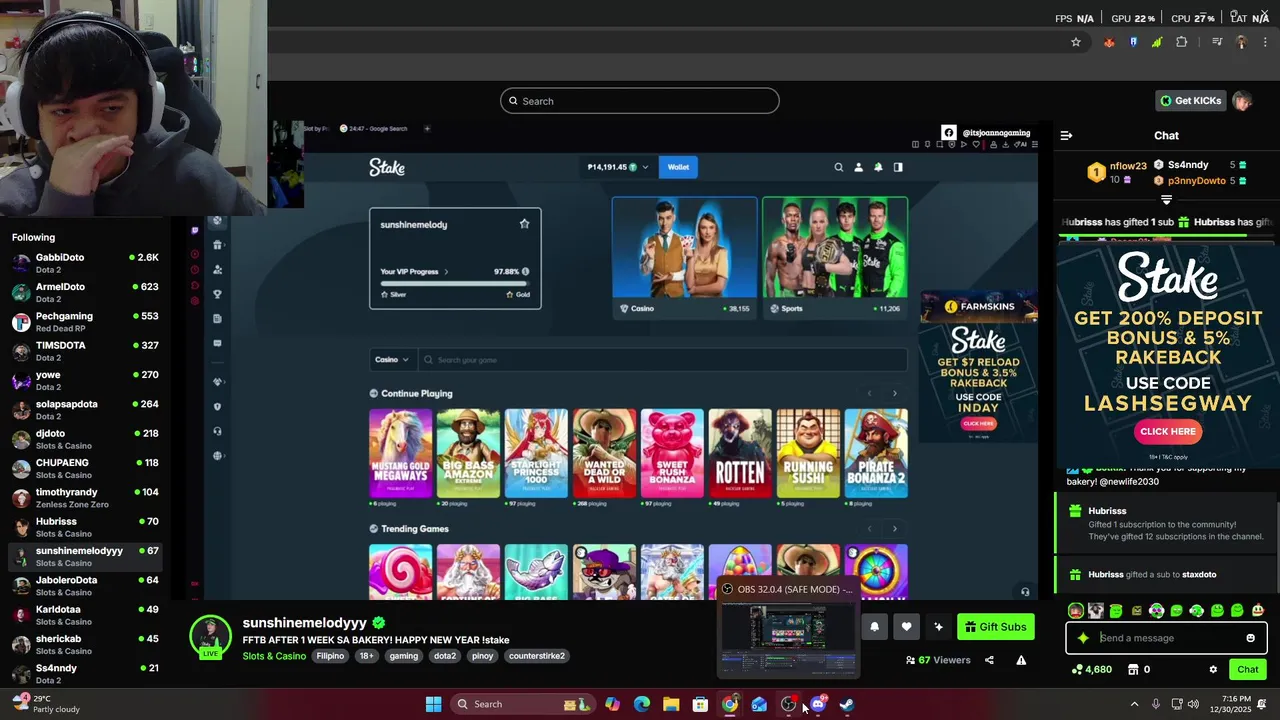Open Pechgaming channel in Following list
This screenshot has width=1280, height=720.
pos(86,321)
